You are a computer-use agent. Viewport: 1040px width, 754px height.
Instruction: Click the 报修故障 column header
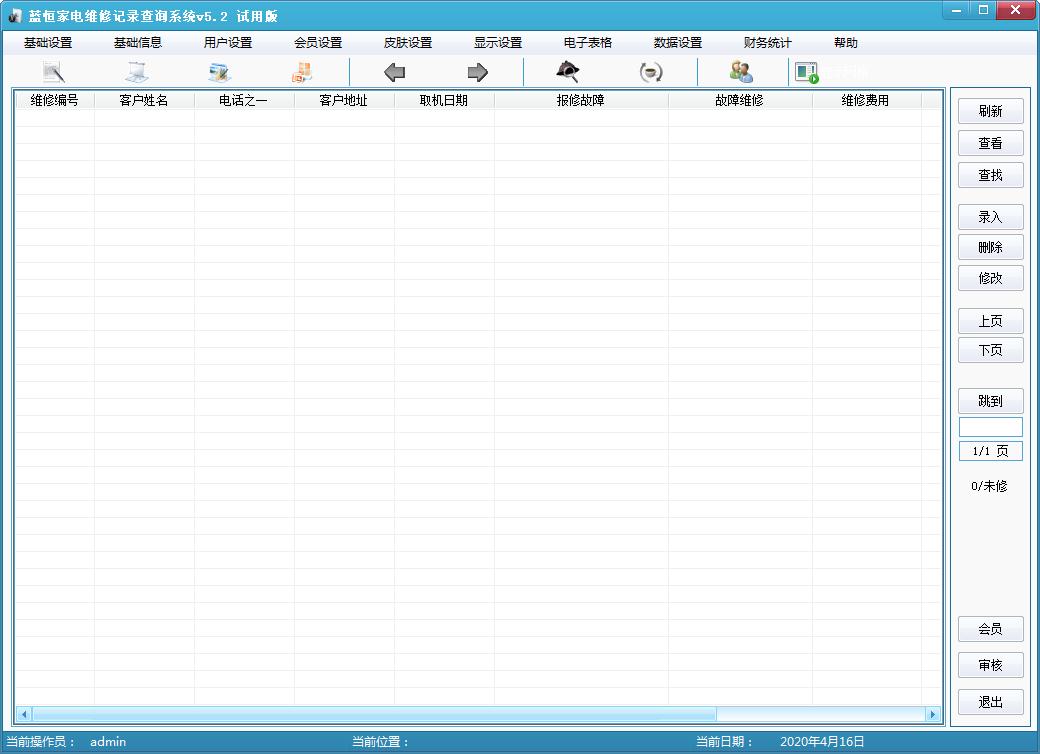pyautogui.click(x=581, y=100)
